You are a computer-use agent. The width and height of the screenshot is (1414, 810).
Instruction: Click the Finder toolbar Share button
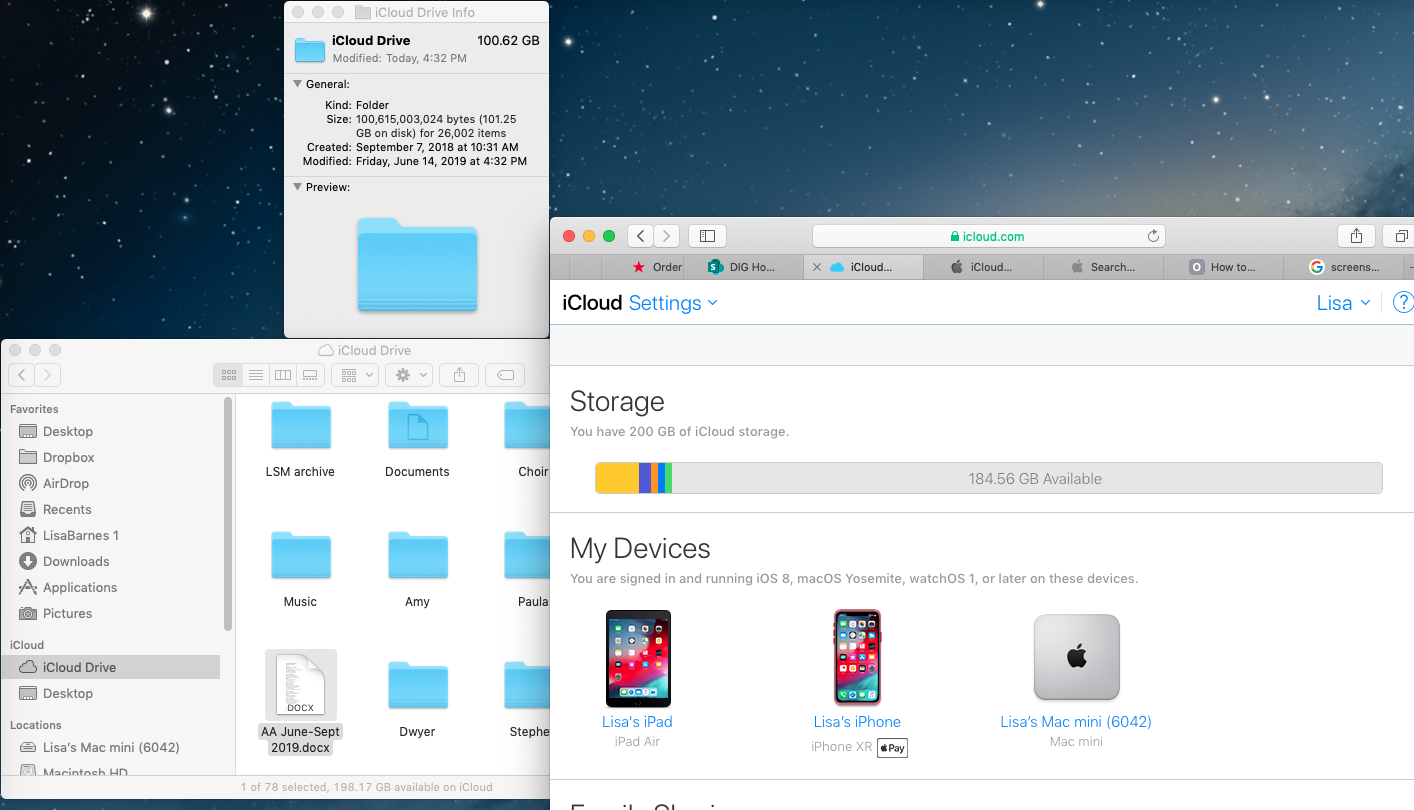[x=459, y=375]
